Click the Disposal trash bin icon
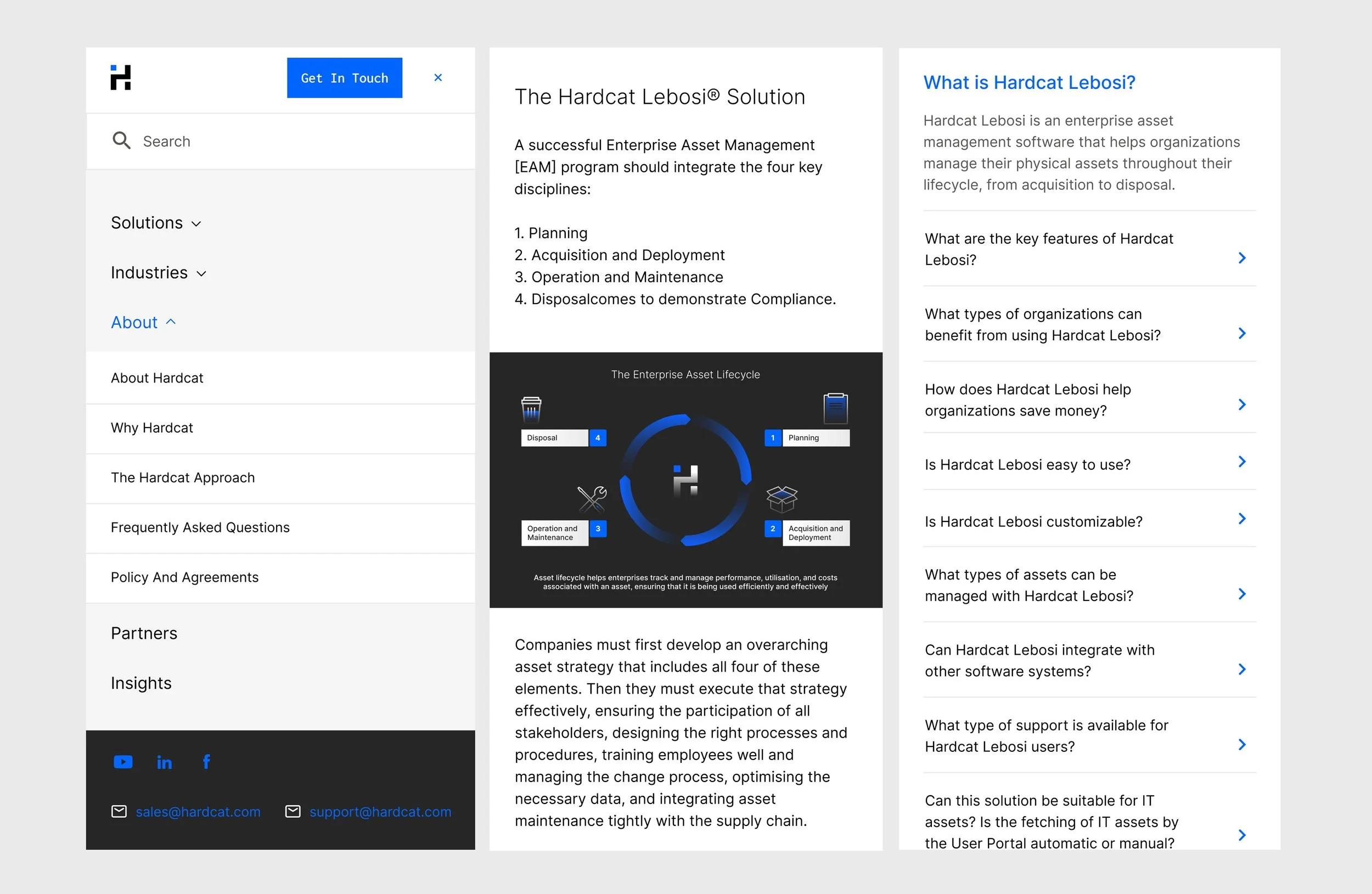 tap(531, 409)
